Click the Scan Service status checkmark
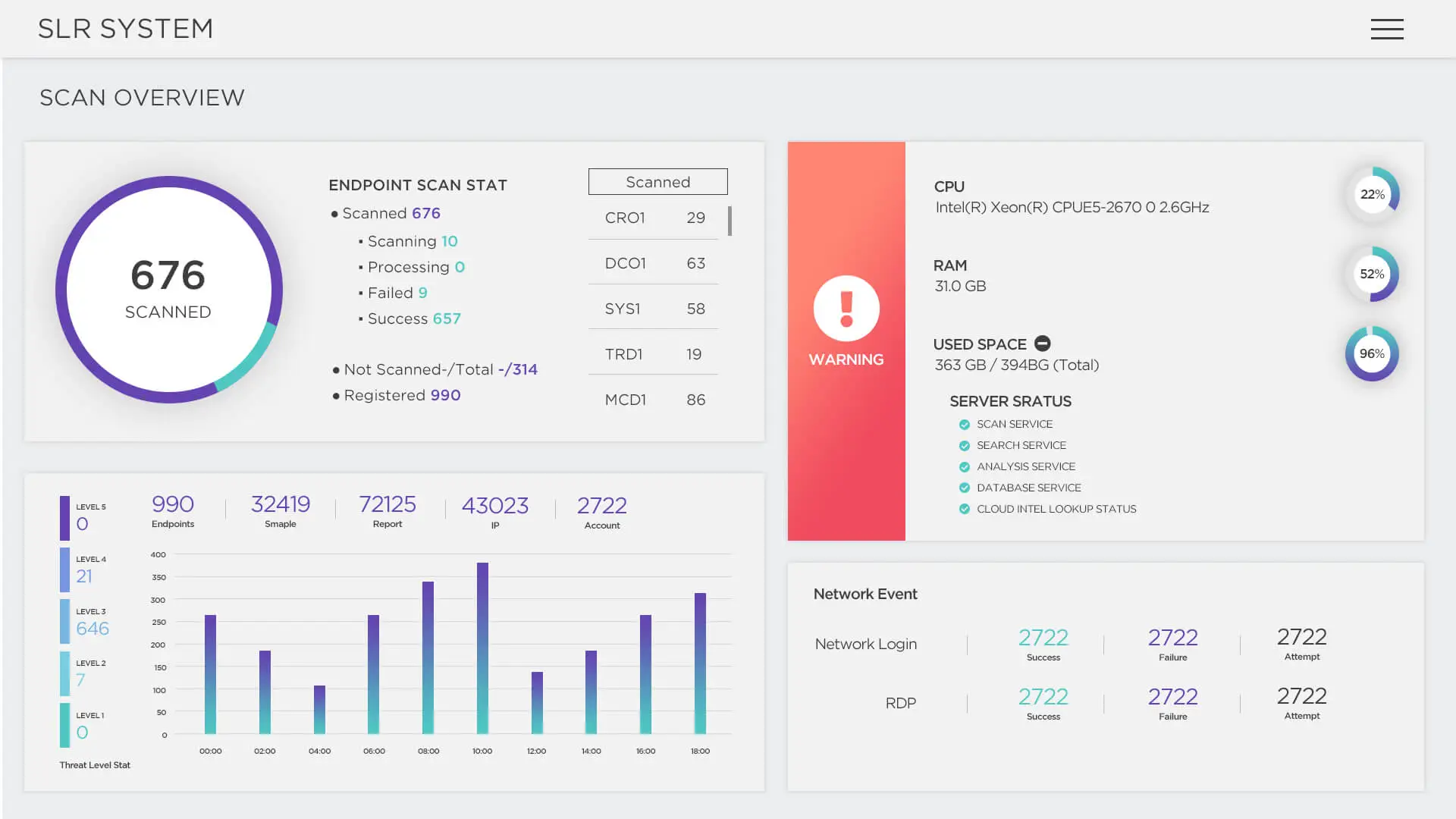 pyautogui.click(x=965, y=425)
